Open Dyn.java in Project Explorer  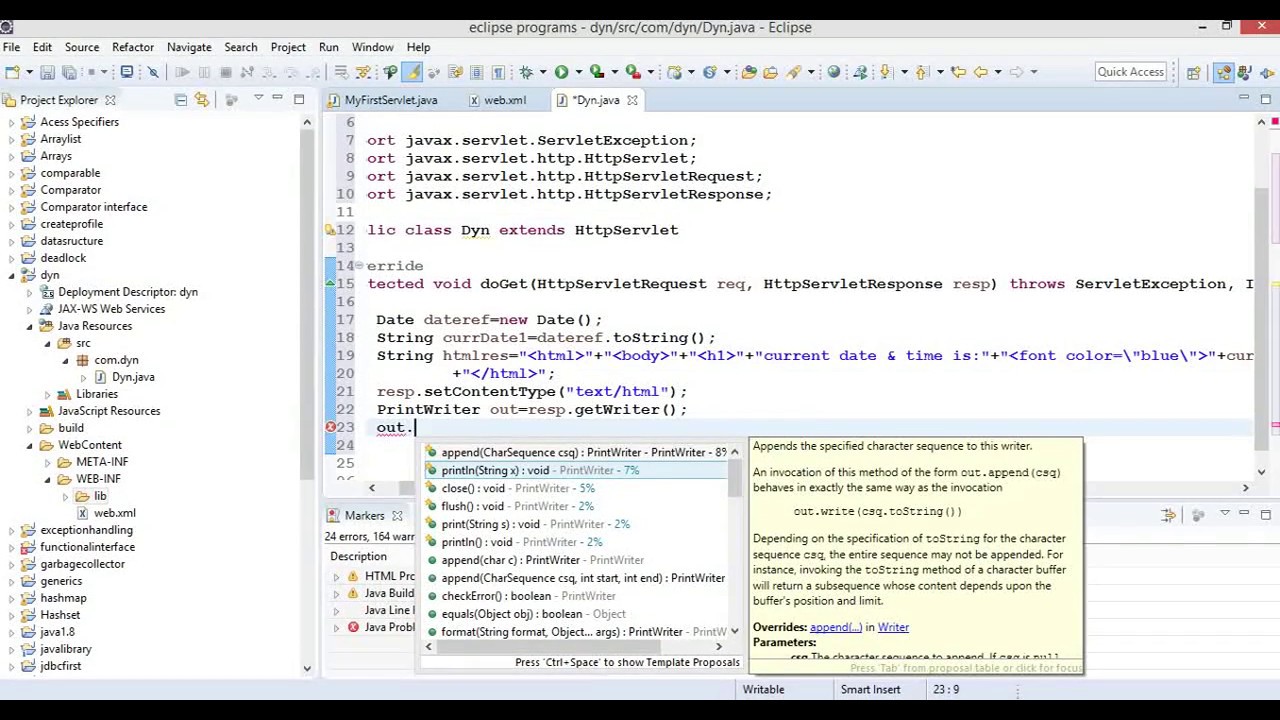point(133,377)
